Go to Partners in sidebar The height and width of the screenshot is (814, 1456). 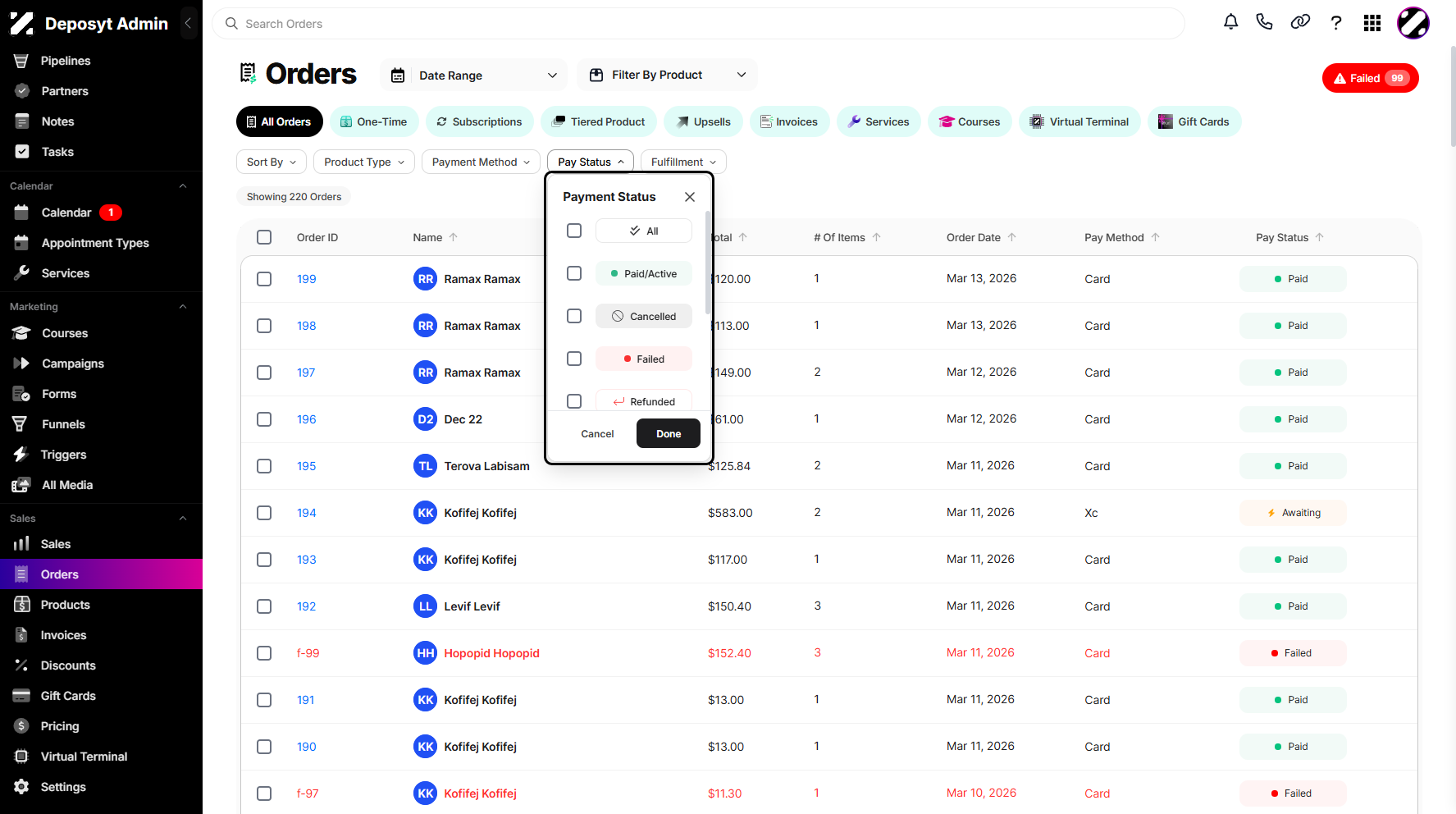pos(65,91)
